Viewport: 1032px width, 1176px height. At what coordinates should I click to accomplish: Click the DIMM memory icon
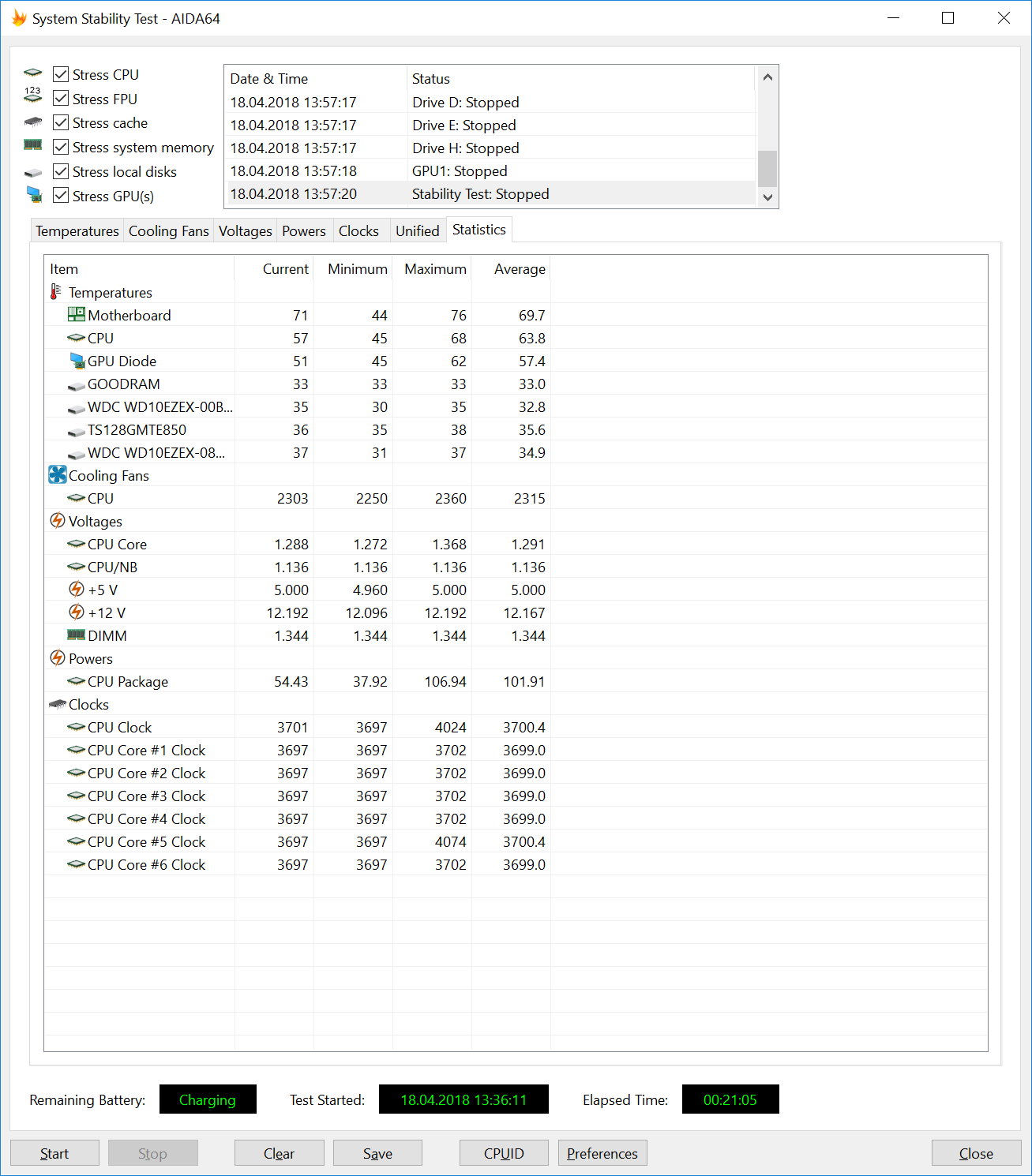(76, 635)
